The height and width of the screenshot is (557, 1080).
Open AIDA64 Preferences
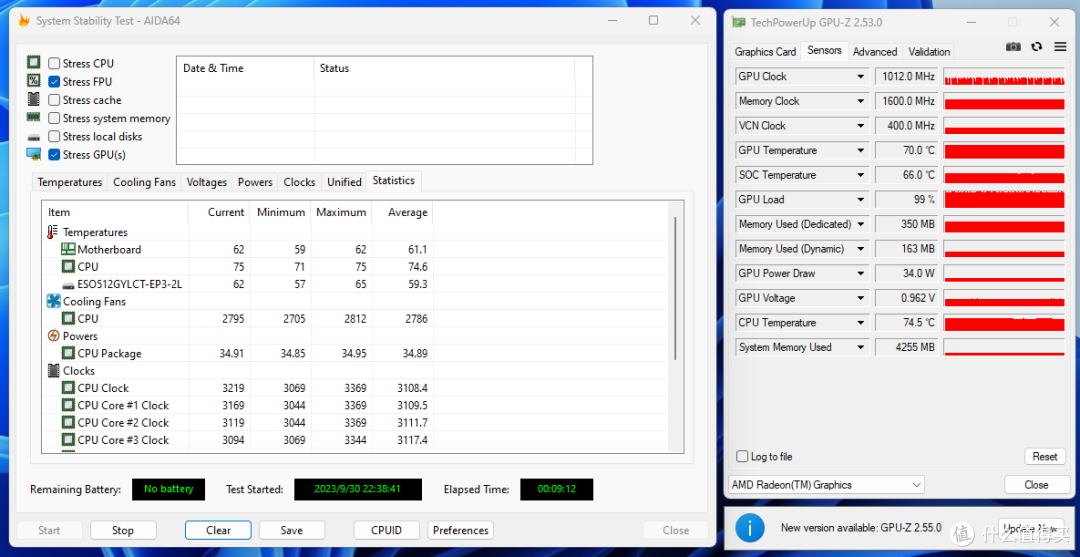click(x=461, y=530)
